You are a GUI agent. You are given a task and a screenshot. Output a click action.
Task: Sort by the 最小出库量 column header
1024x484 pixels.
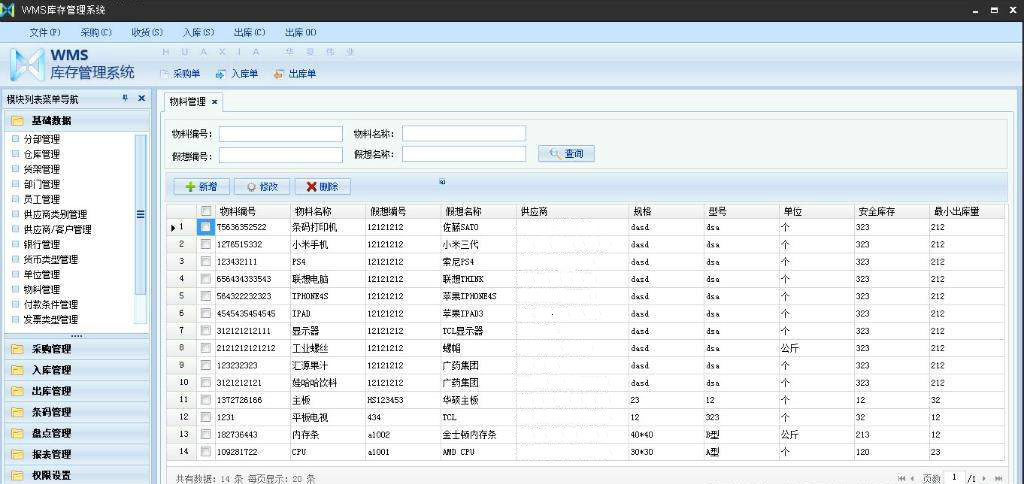coord(967,212)
